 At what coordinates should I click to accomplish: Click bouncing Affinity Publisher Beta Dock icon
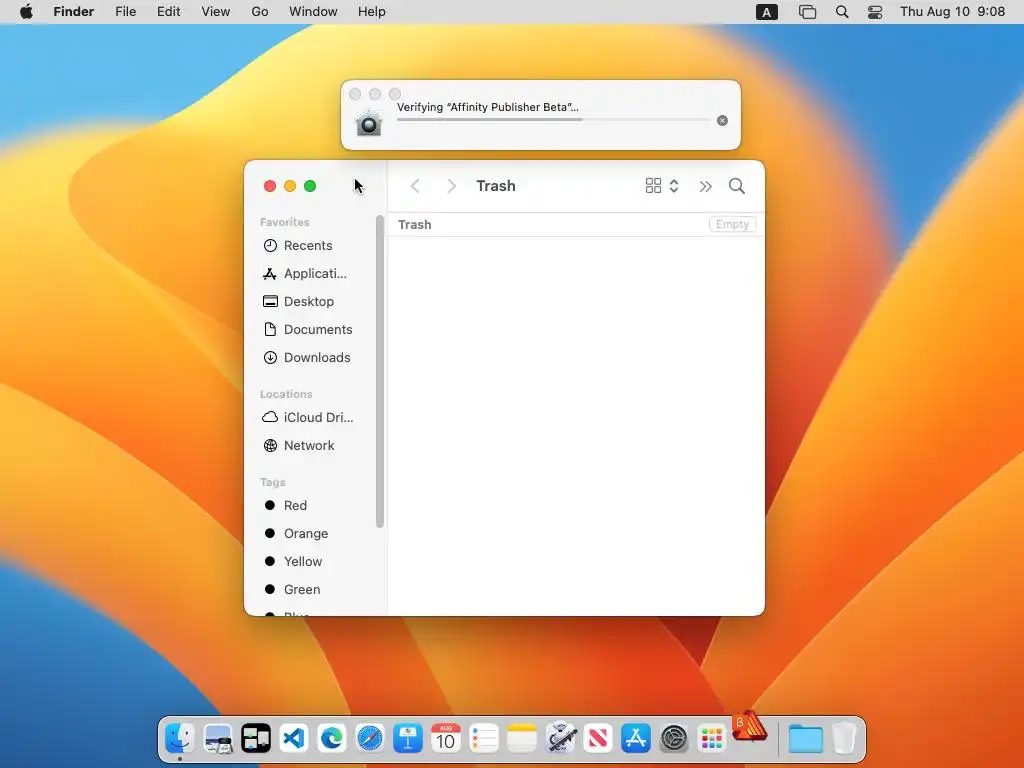tap(750, 727)
